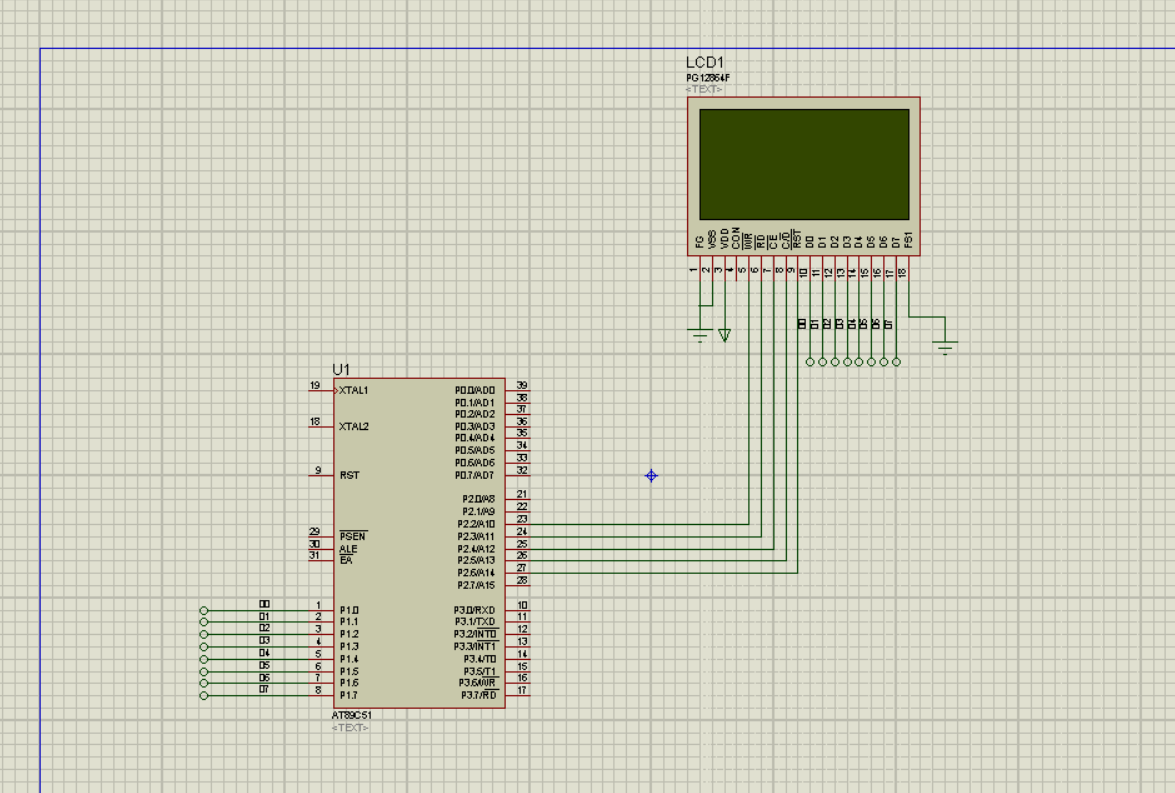Click the P2.7/A15 pin label

(x=477, y=585)
